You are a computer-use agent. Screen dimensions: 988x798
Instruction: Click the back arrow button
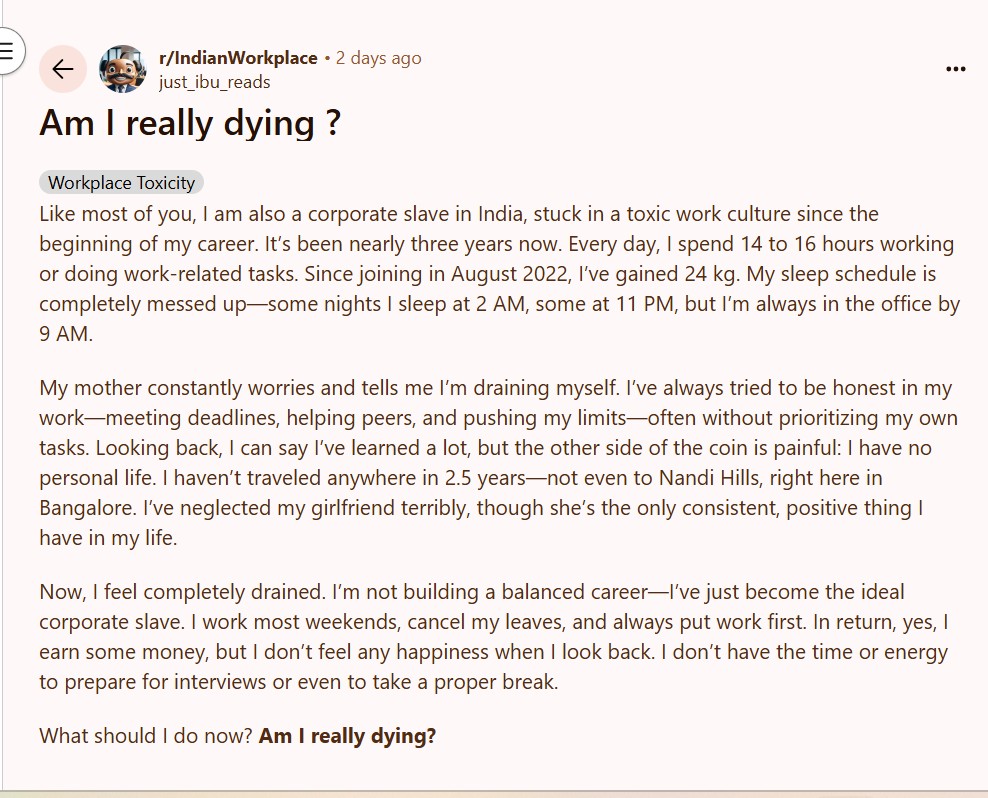pyautogui.click(x=63, y=69)
